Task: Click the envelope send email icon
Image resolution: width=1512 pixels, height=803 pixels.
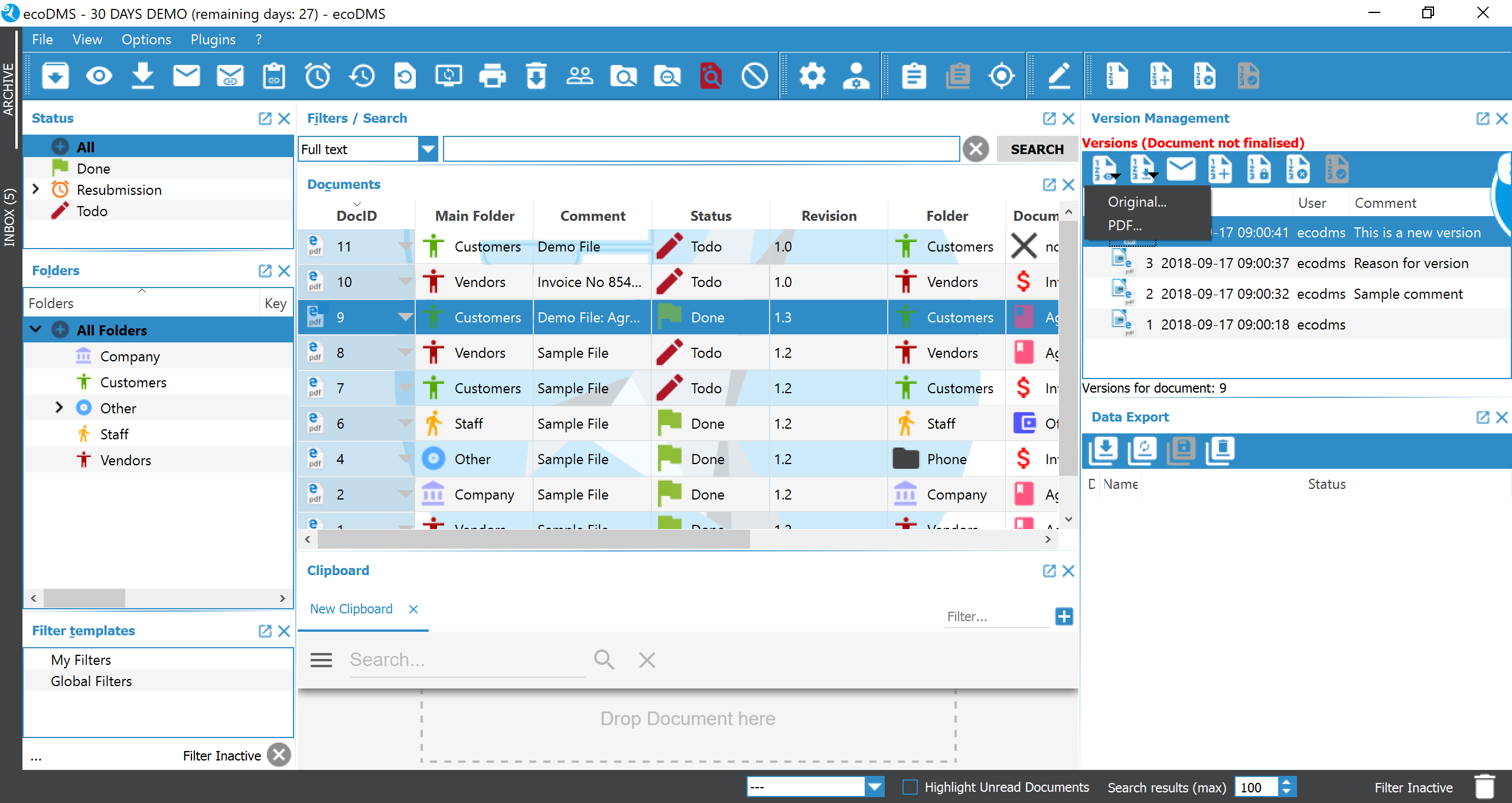Action: [186, 76]
